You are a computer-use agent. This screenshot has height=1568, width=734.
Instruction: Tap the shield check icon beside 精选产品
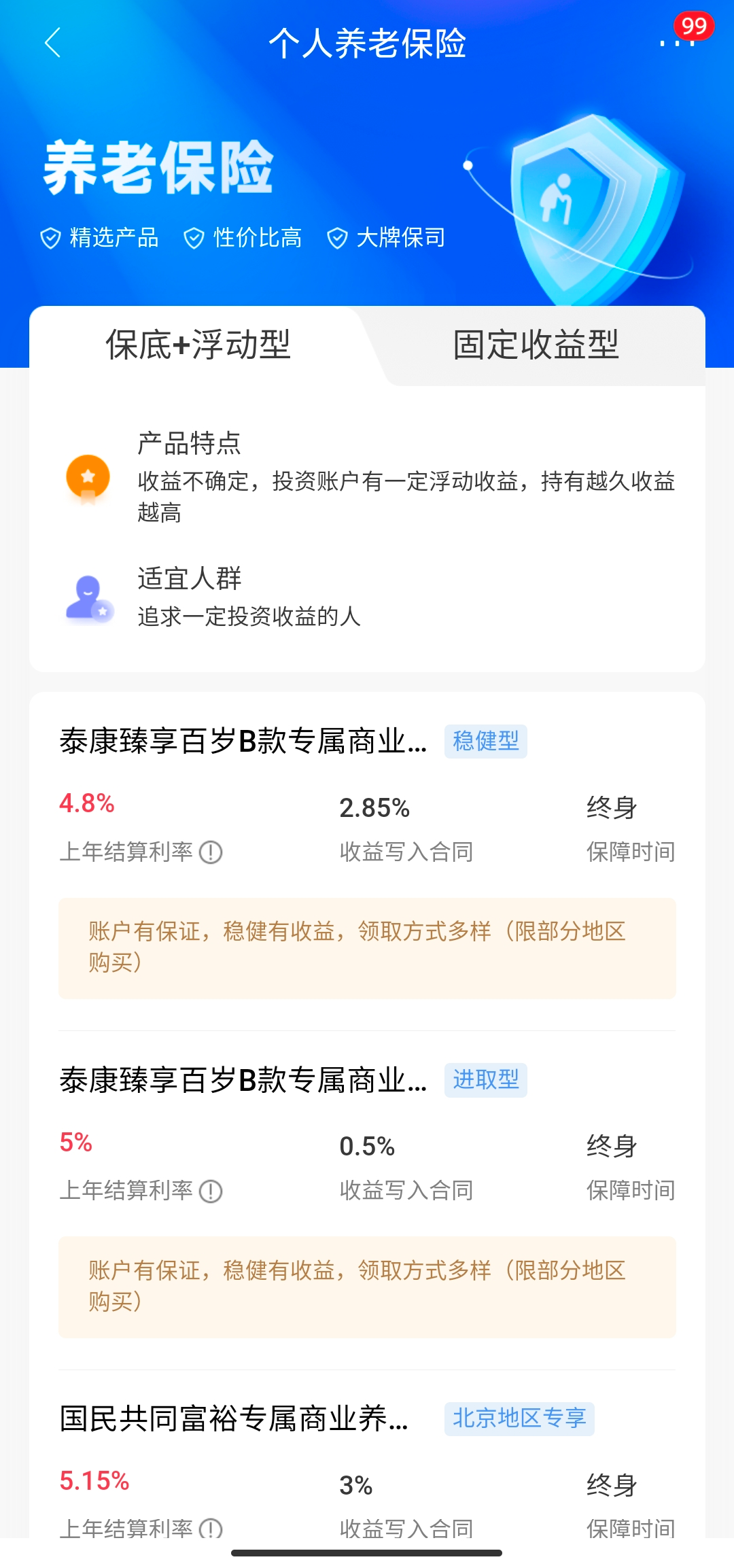[50, 238]
